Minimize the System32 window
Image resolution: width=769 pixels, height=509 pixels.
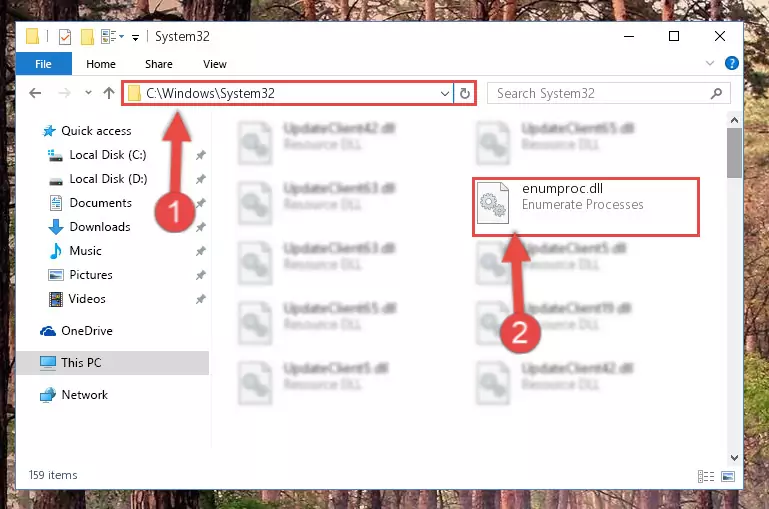tap(629, 36)
